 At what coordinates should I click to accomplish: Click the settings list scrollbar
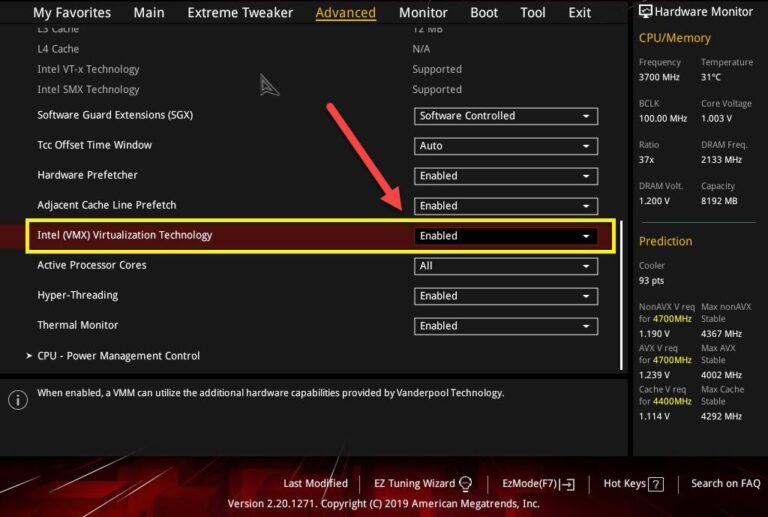click(621, 295)
